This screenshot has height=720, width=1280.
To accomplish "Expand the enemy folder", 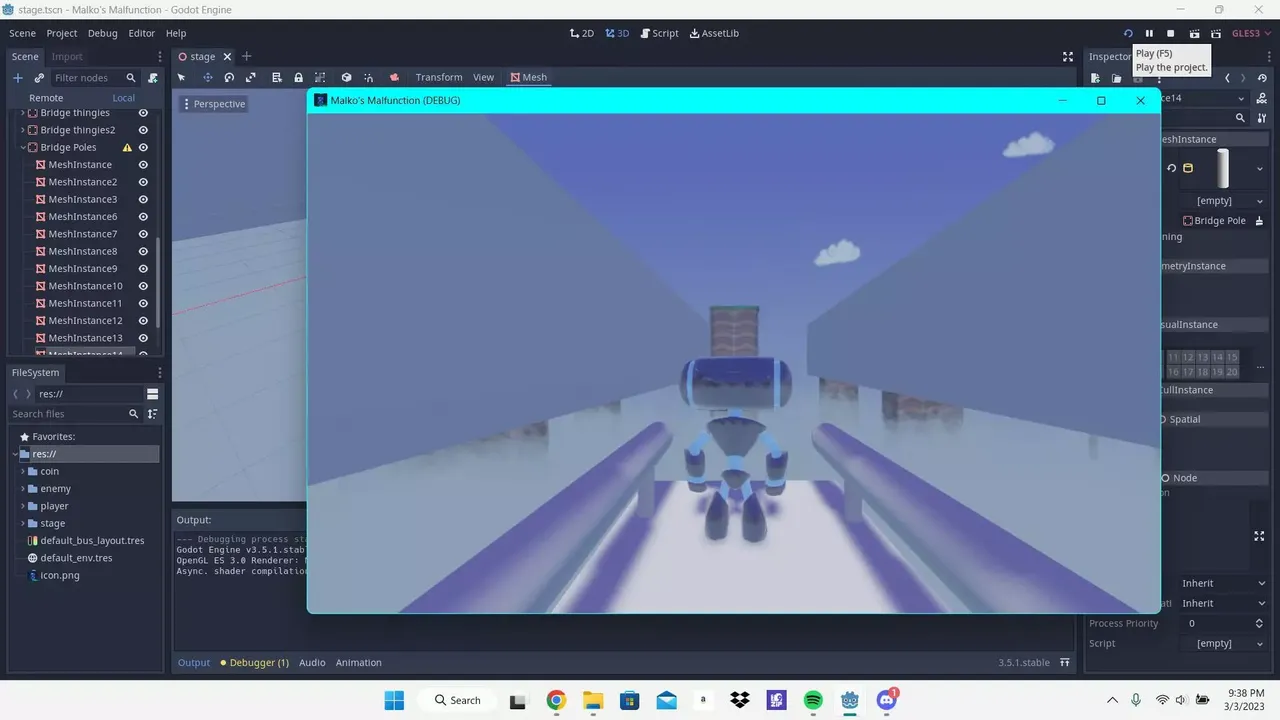I will (x=23, y=489).
